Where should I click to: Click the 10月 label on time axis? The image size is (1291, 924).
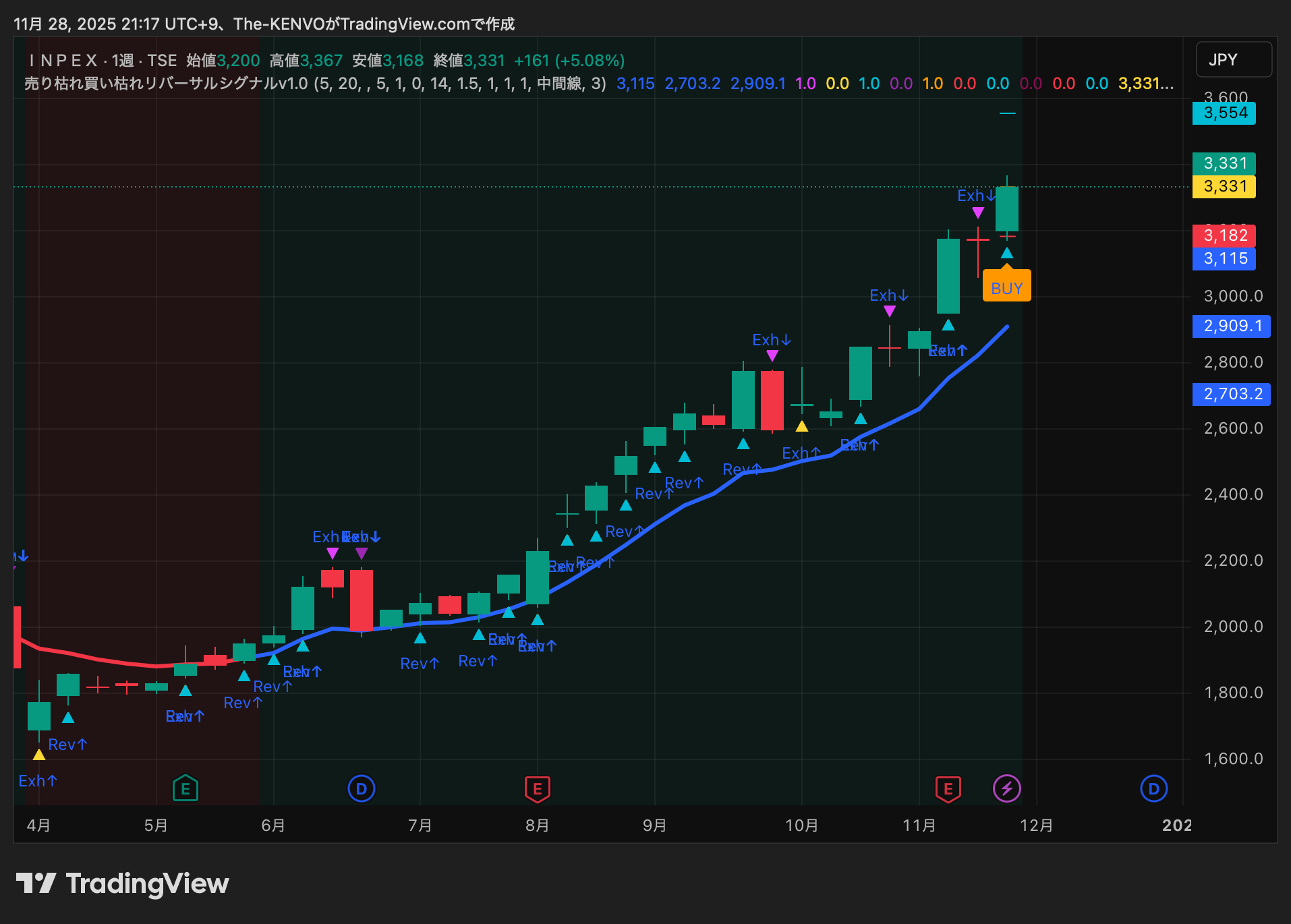tap(801, 826)
